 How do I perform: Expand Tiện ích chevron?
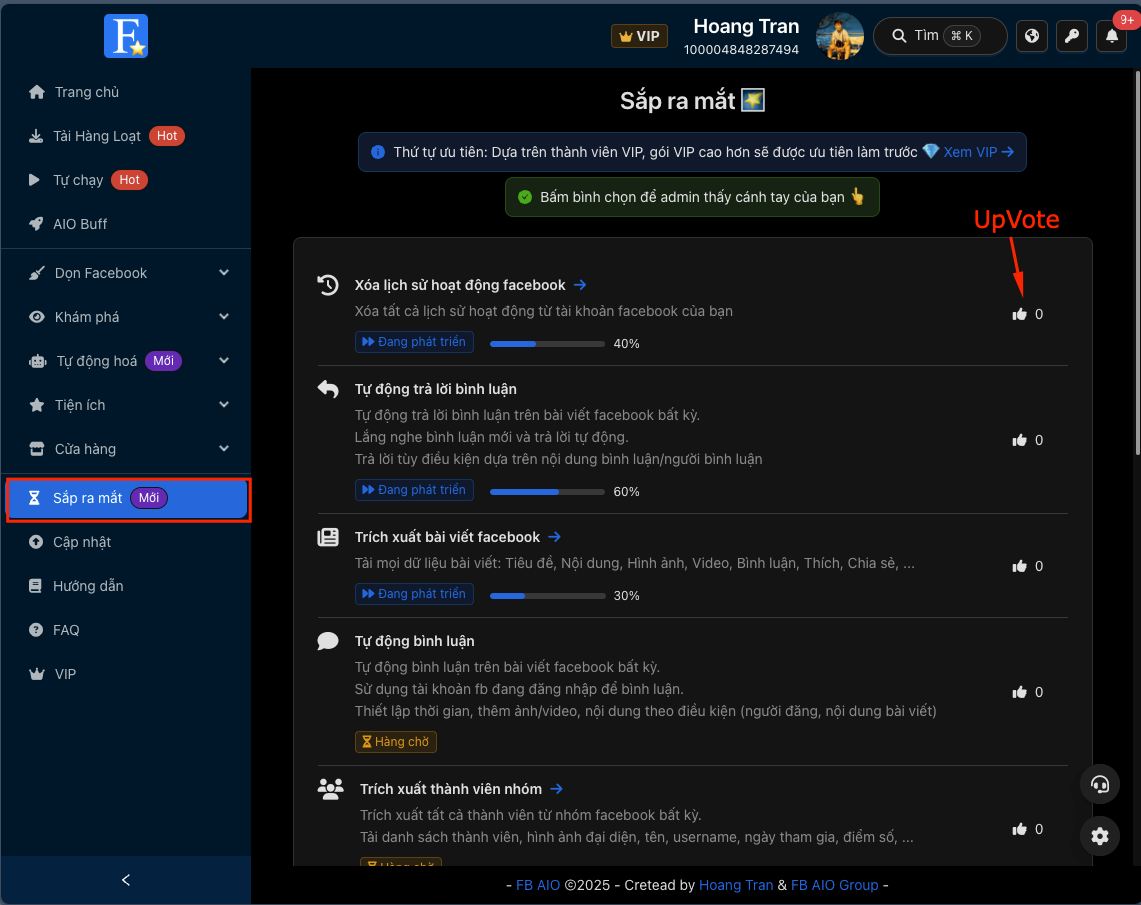(224, 404)
